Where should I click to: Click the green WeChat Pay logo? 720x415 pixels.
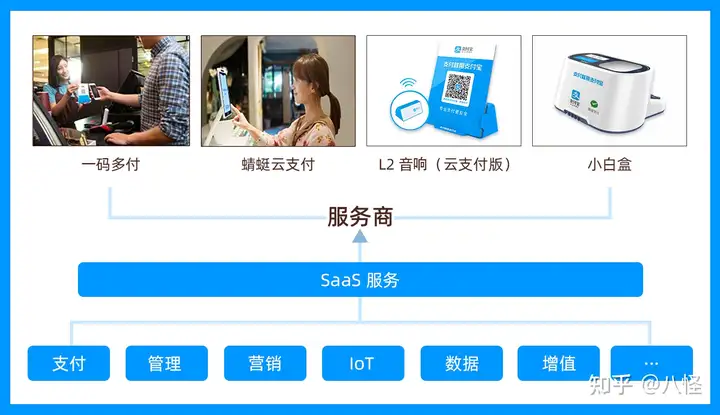point(594,106)
